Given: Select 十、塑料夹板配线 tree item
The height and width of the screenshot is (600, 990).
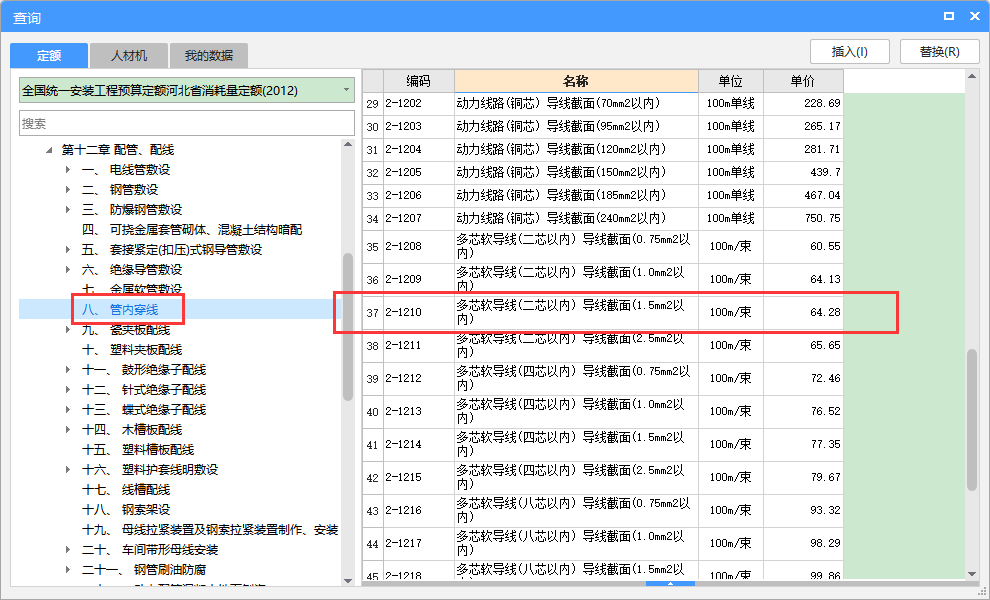Looking at the screenshot, I should point(132,350).
